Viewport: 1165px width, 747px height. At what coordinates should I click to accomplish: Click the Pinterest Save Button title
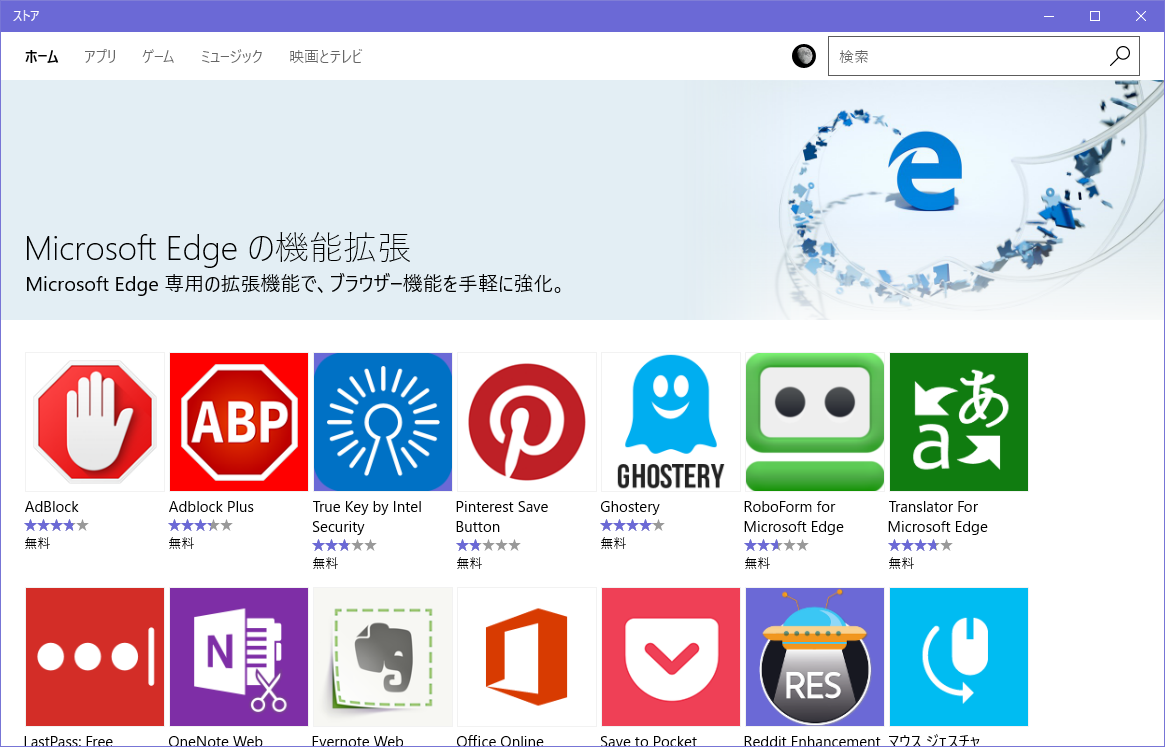click(x=502, y=517)
